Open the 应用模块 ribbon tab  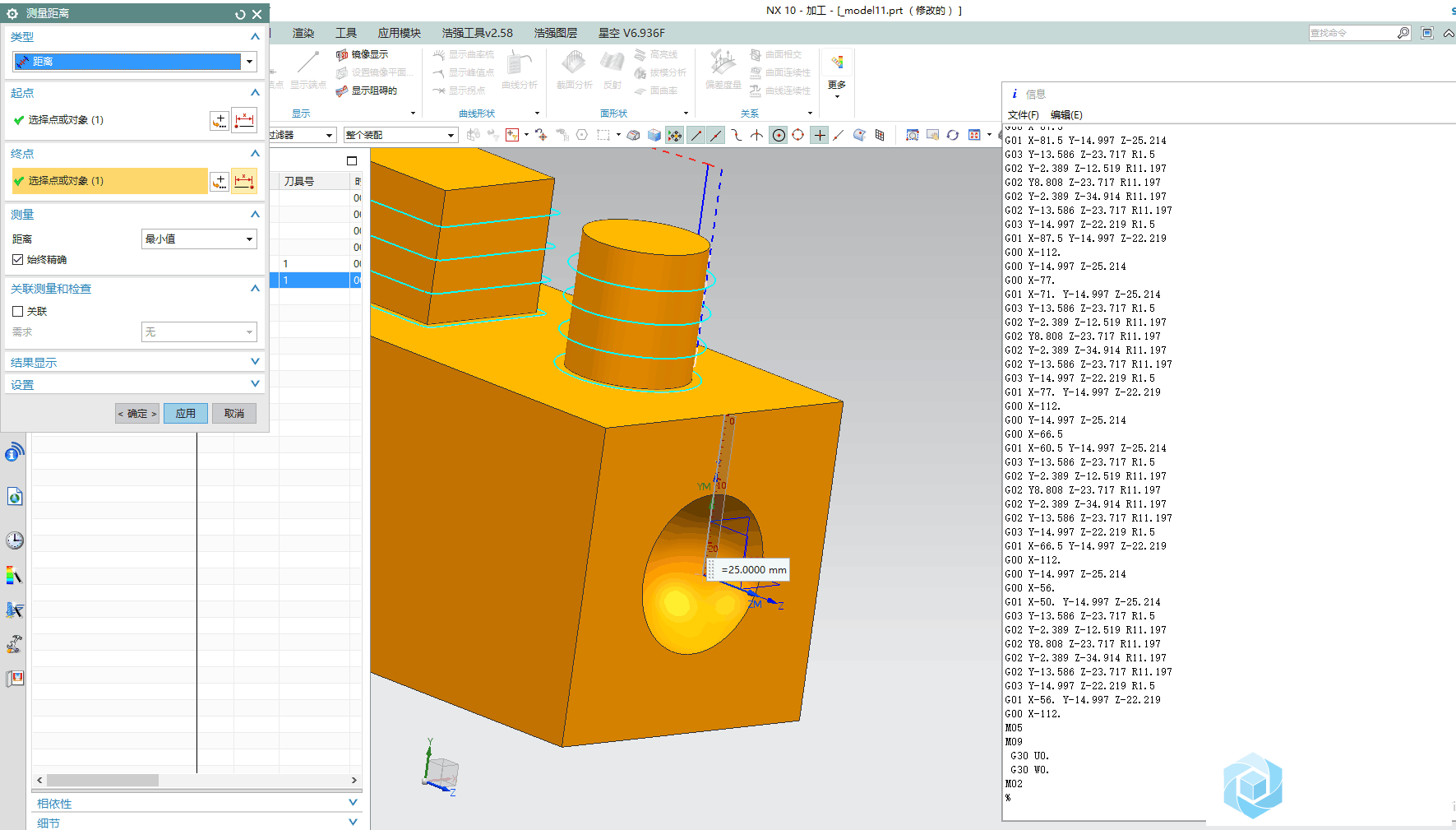(x=399, y=33)
